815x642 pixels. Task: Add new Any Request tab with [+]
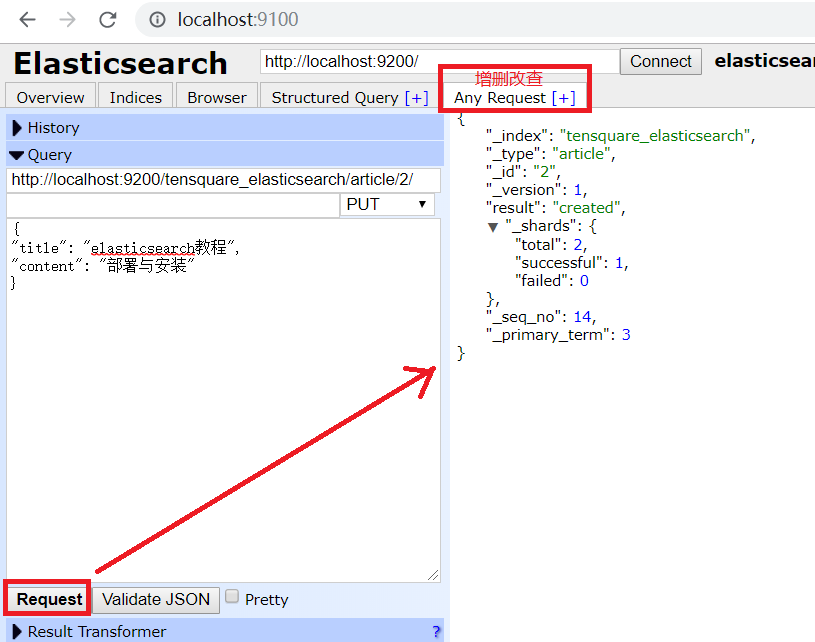(563, 98)
